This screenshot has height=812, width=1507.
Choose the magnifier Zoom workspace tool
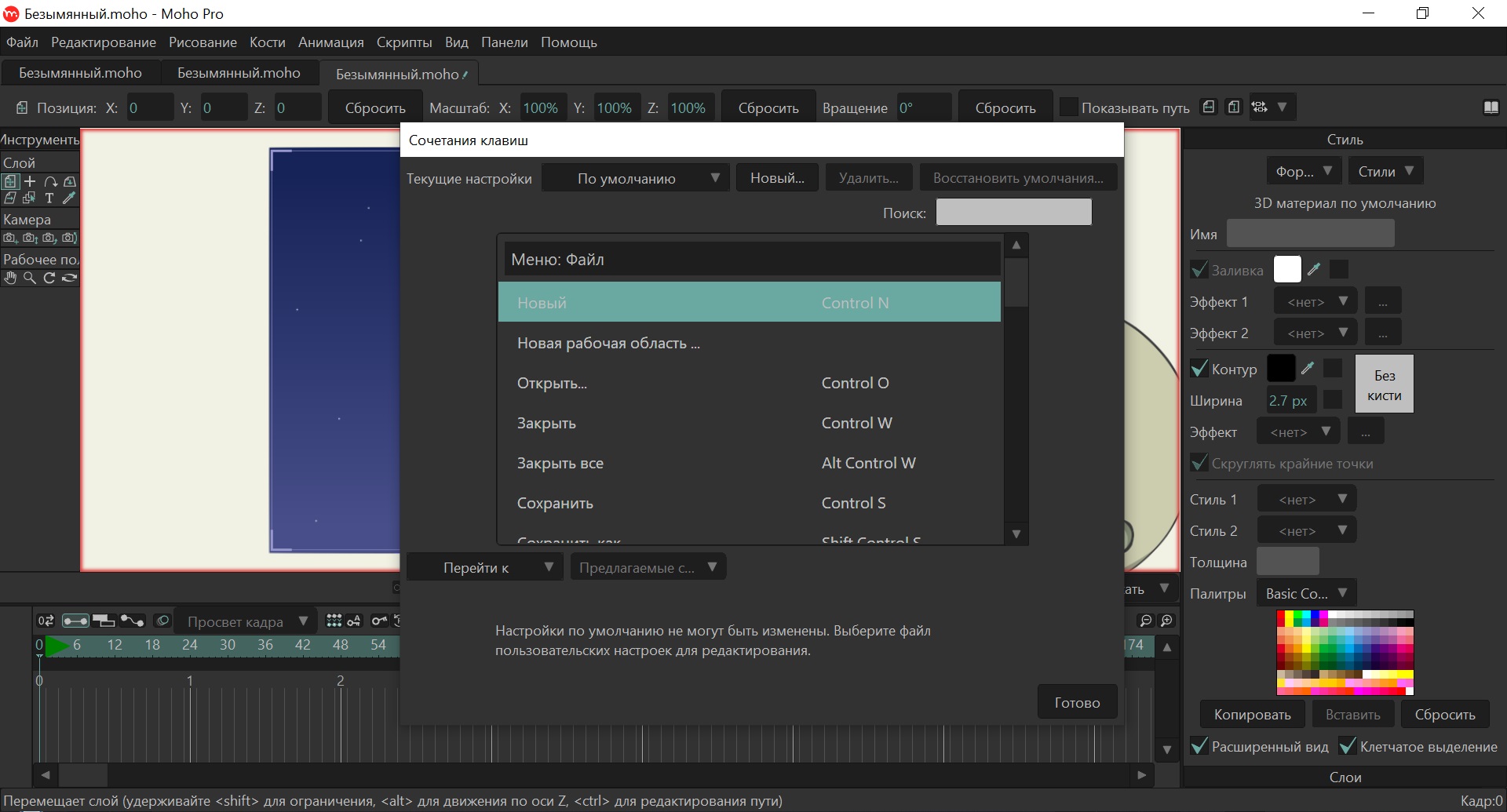click(30, 278)
